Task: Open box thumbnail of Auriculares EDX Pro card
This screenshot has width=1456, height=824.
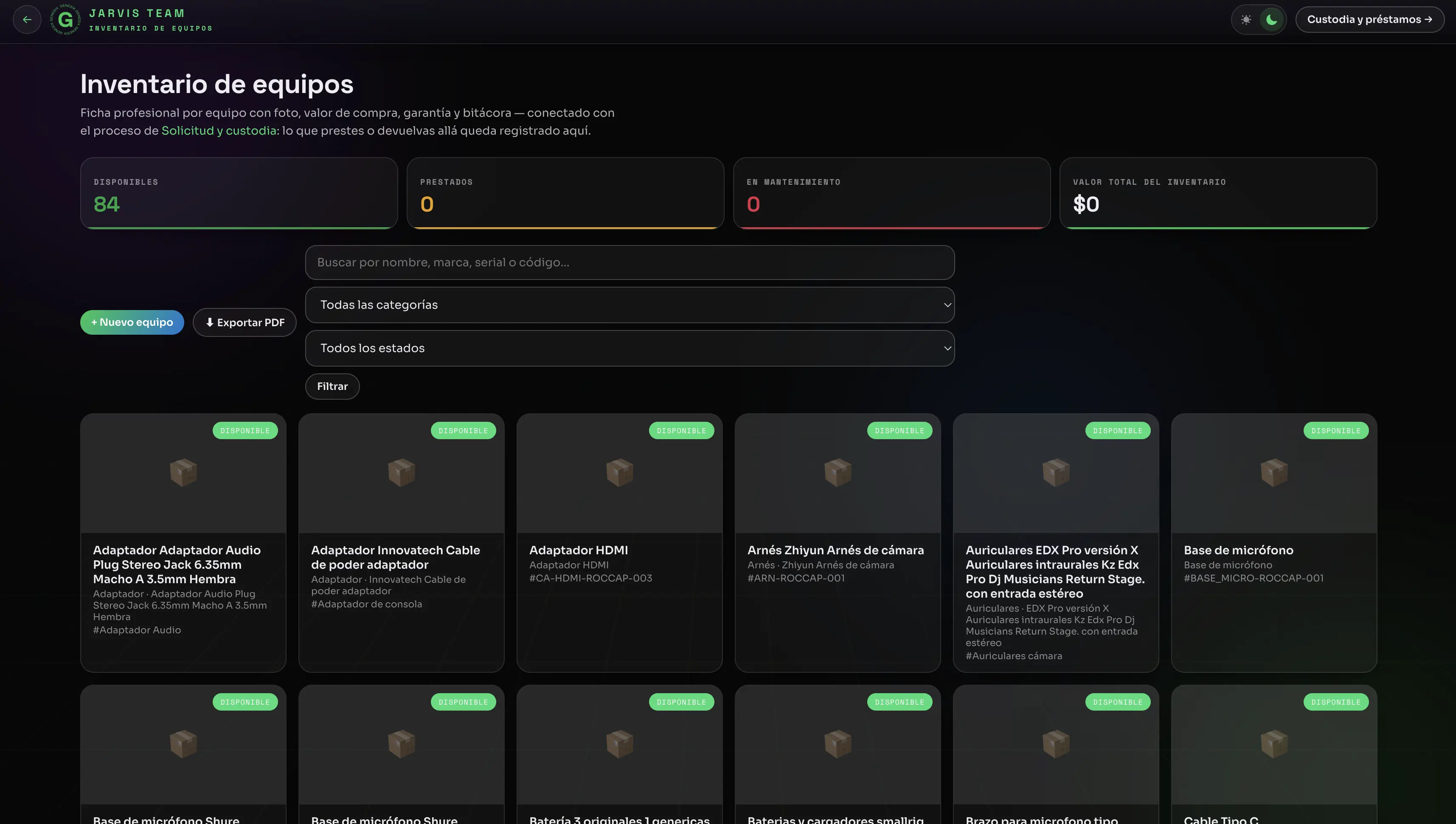Action: [x=1056, y=473]
